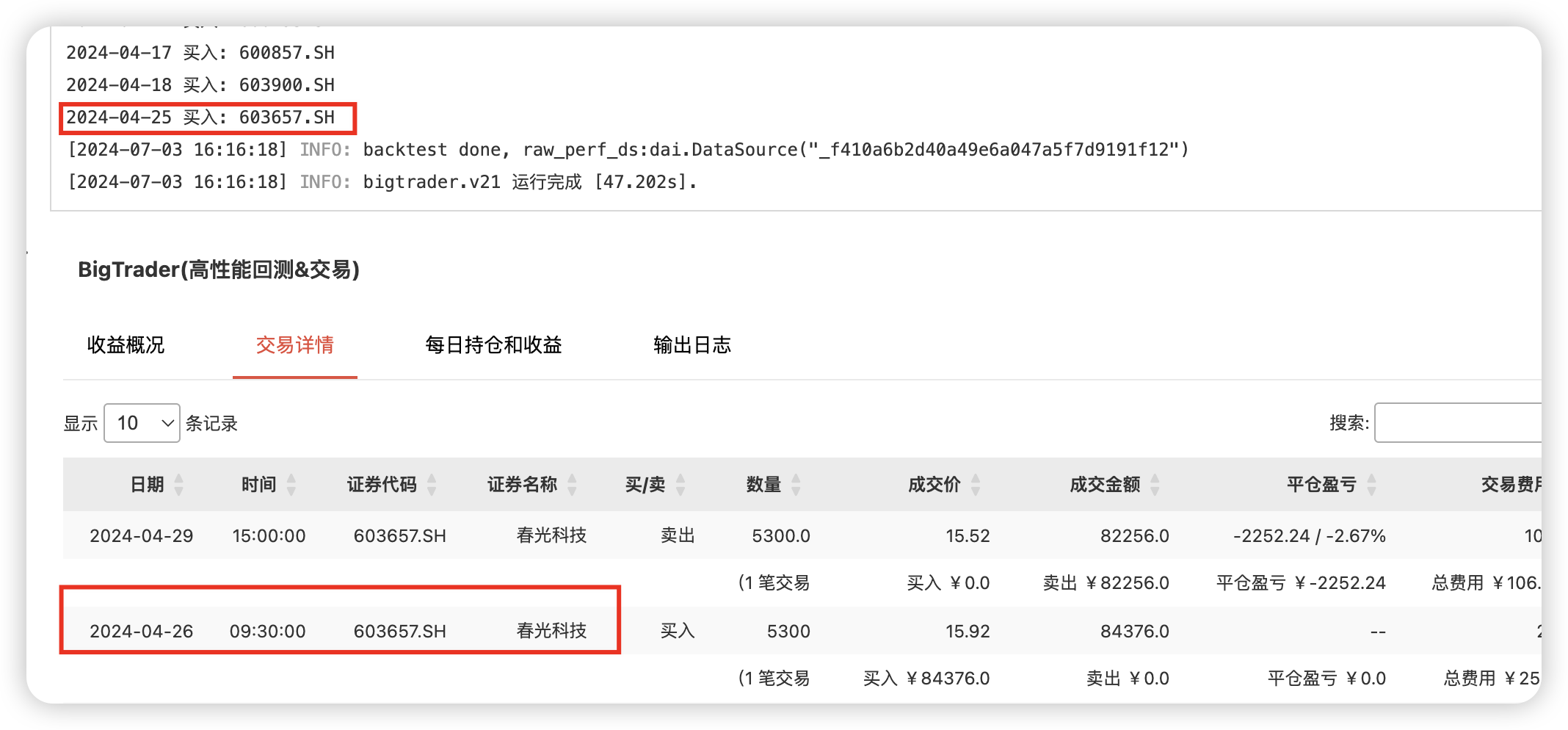
Task: Click the sort icon beside 数量
Action: pos(796,485)
